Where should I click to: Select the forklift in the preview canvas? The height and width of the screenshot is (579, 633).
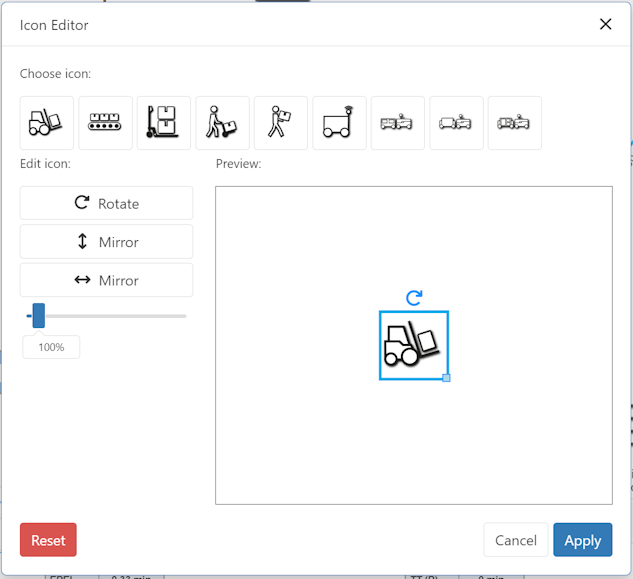point(414,345)
